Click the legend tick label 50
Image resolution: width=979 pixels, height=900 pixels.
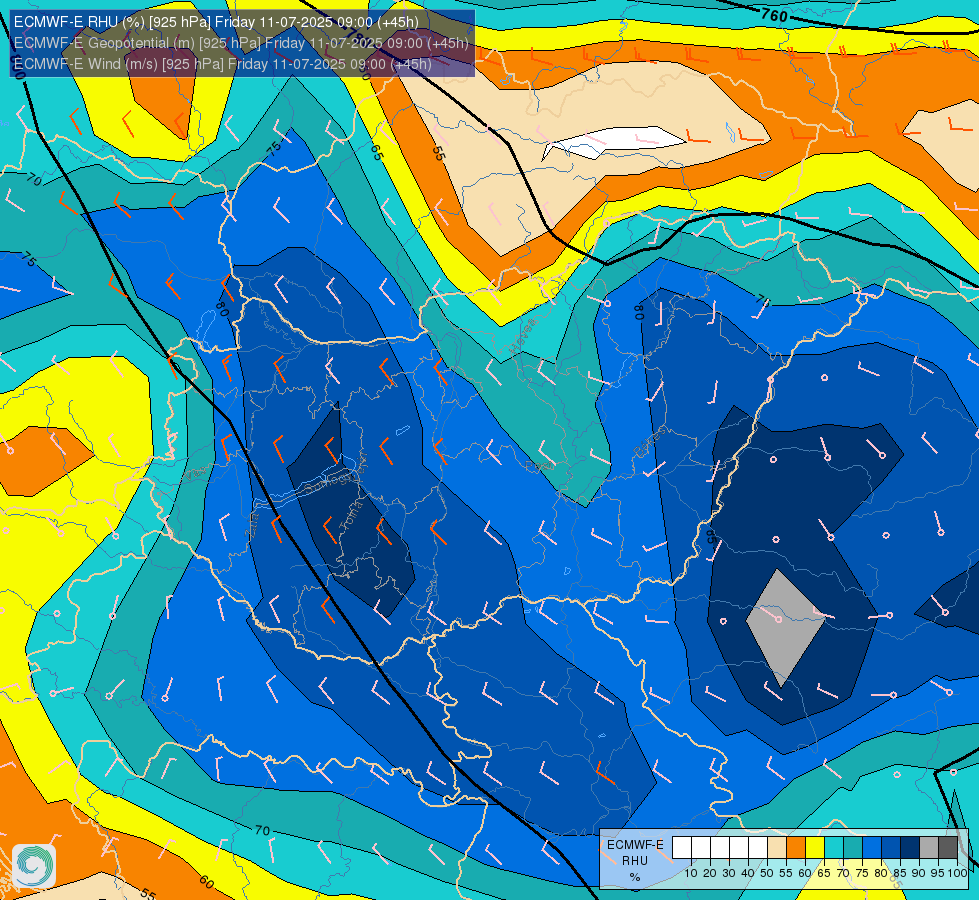click(767, 873)
